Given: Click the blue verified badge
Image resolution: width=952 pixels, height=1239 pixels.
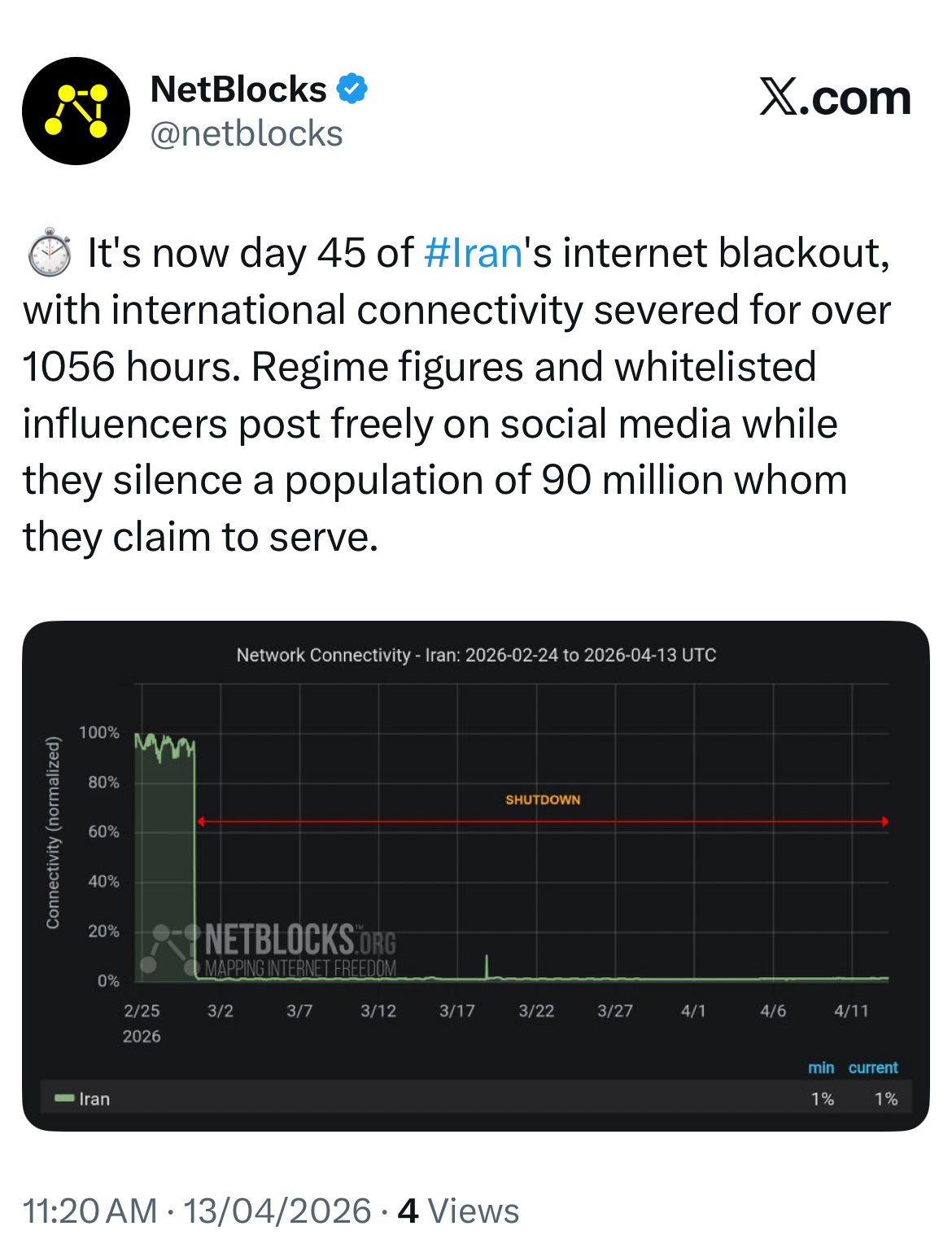Looking at the screenshot, I should click(352, 89).
